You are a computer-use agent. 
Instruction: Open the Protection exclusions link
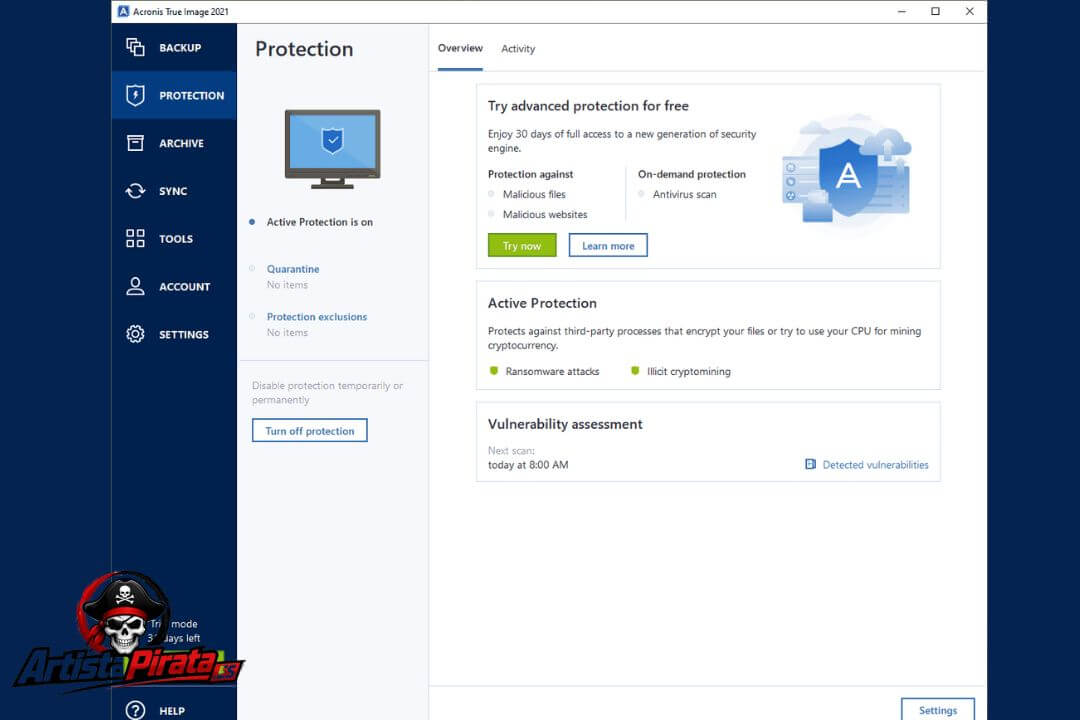click(x=317, y=316)
